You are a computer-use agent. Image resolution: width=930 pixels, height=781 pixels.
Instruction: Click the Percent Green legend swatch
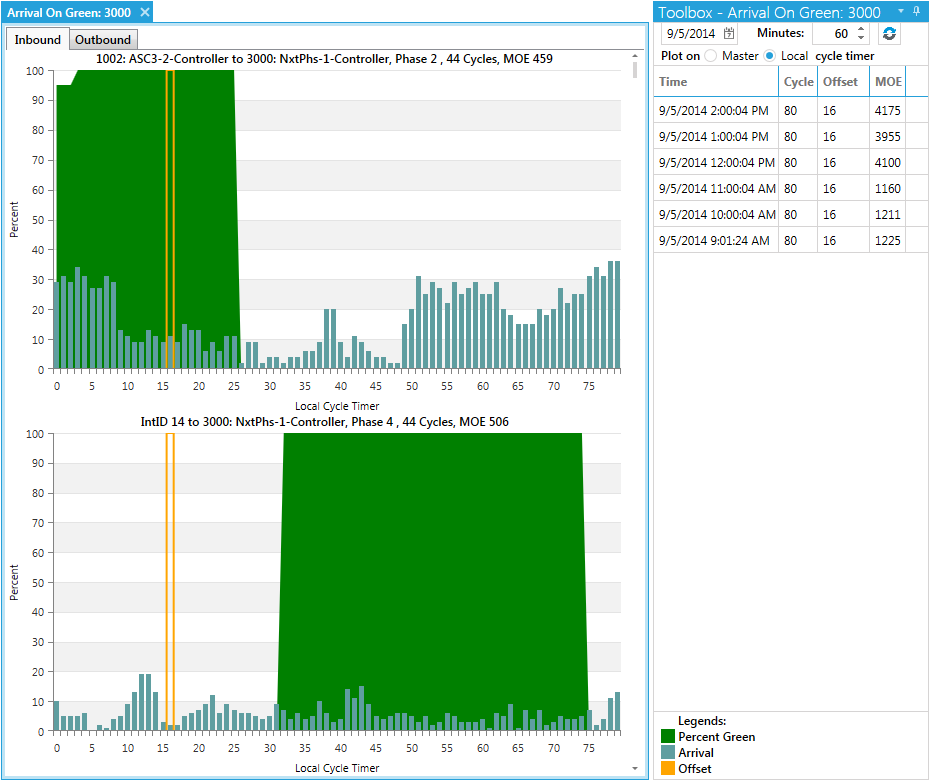(x=668, y=737)
